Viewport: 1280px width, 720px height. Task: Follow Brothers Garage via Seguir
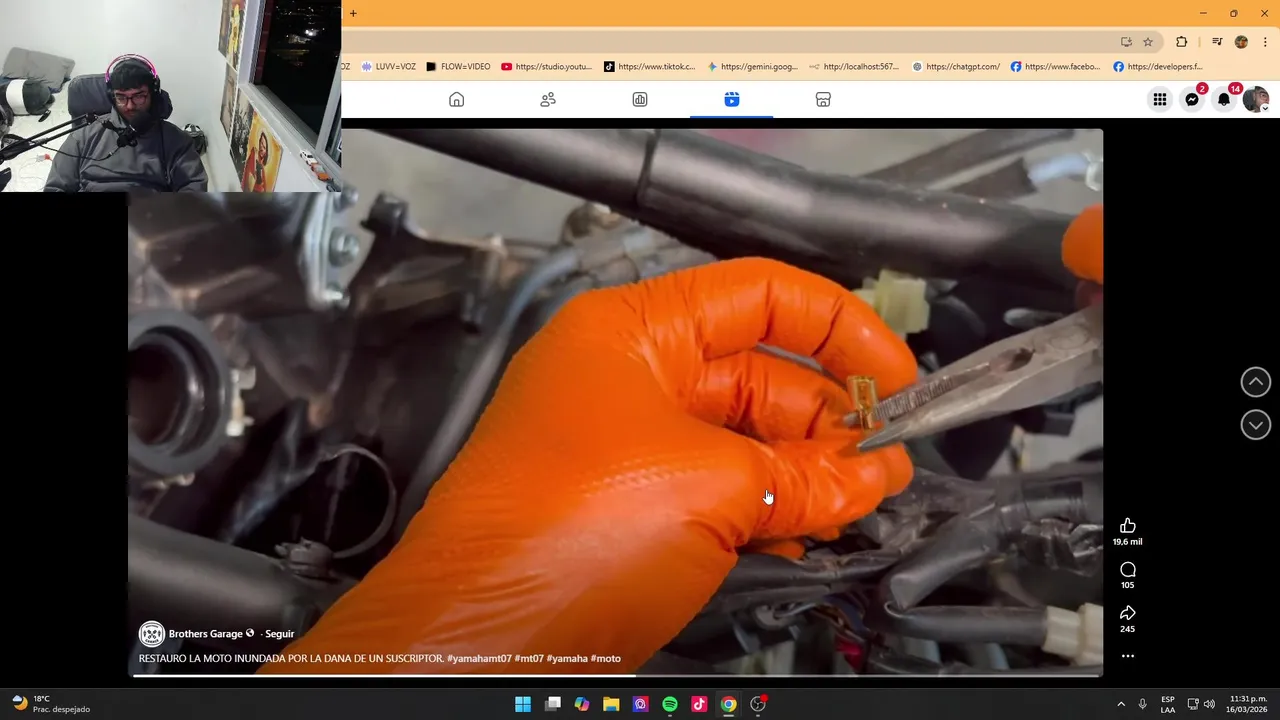279,634
